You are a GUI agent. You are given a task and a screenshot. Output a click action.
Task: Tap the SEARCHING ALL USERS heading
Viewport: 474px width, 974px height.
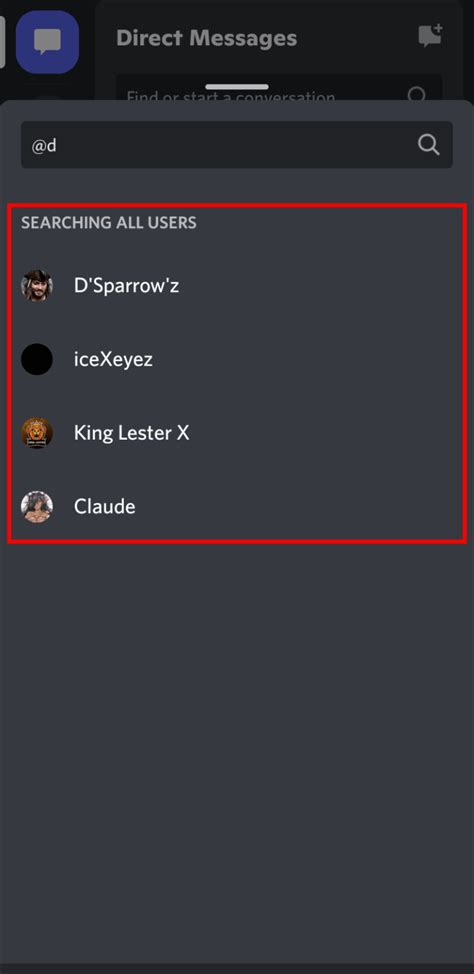109,222
